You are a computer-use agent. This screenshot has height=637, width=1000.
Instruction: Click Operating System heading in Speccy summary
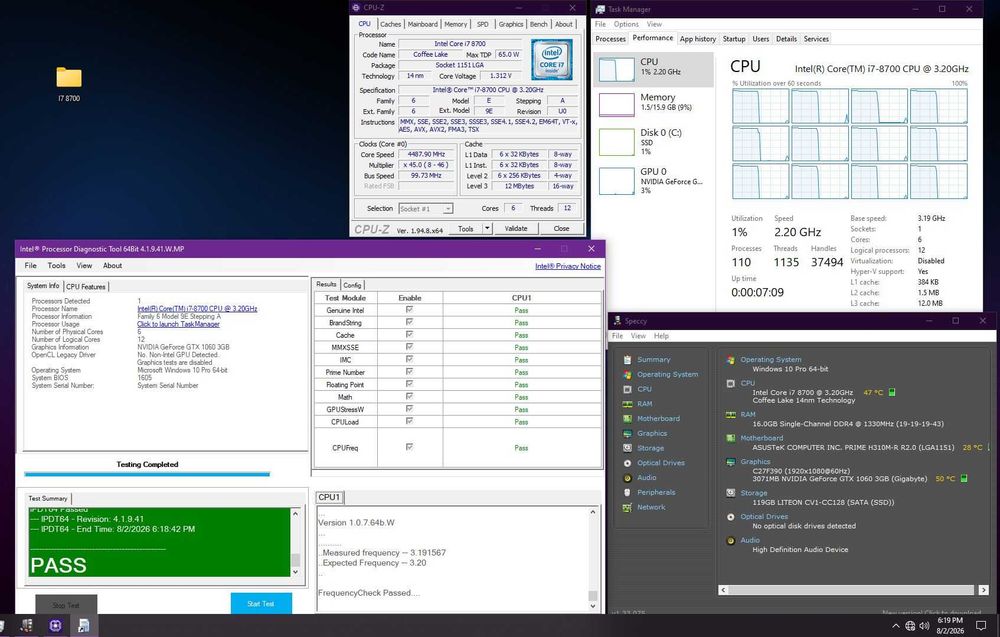click(x=770, y=360)
